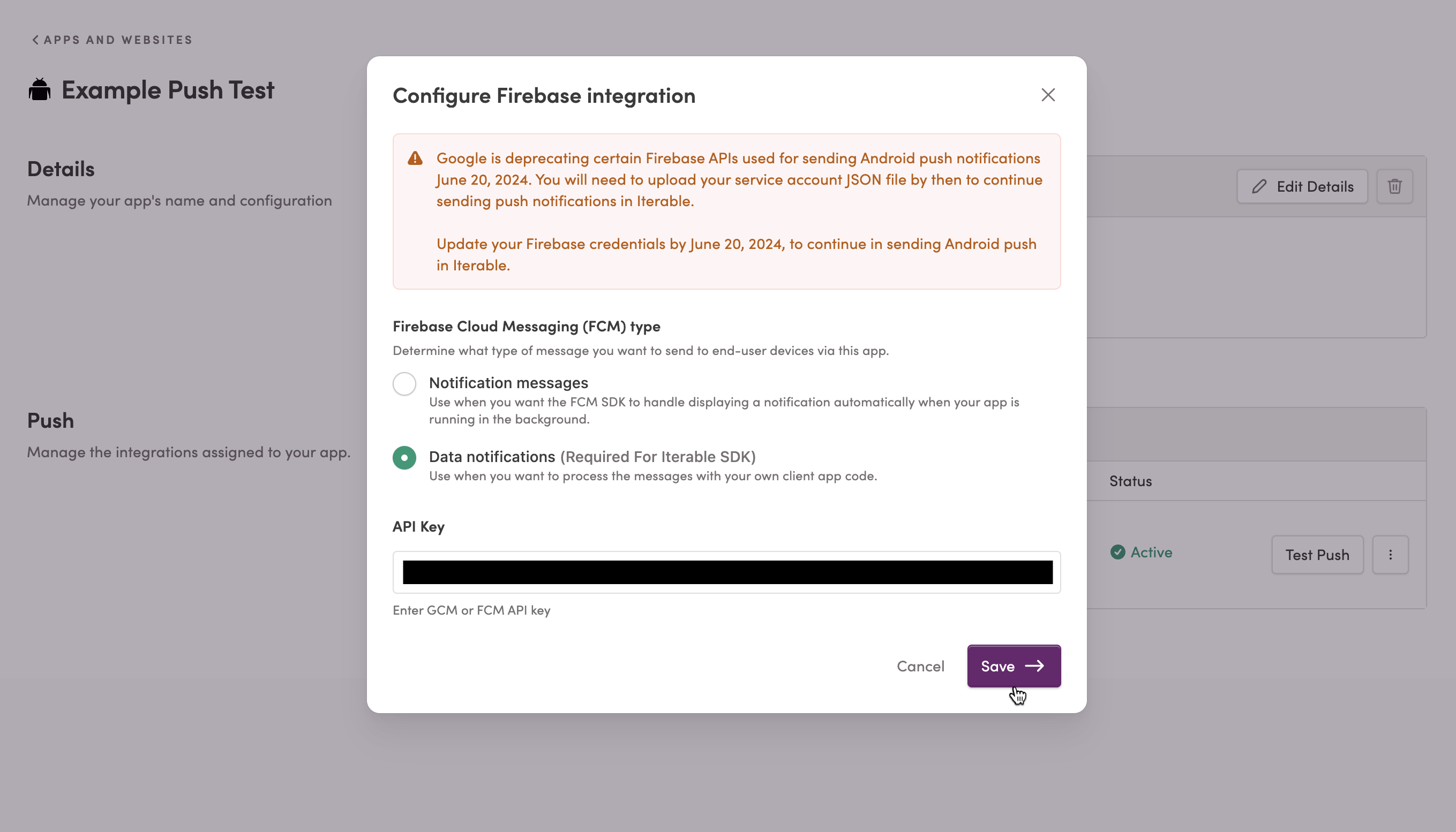The image size is (1456, 832).
Task: Click the back chevron beside Apps and Websites
Action: pyautogui.click(x=35, y=40)
